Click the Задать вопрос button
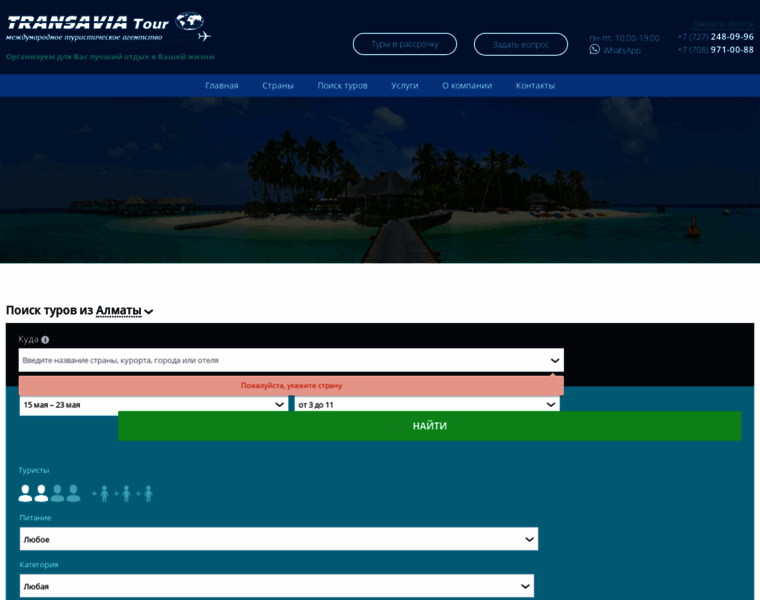 click(x=521, y=45)
